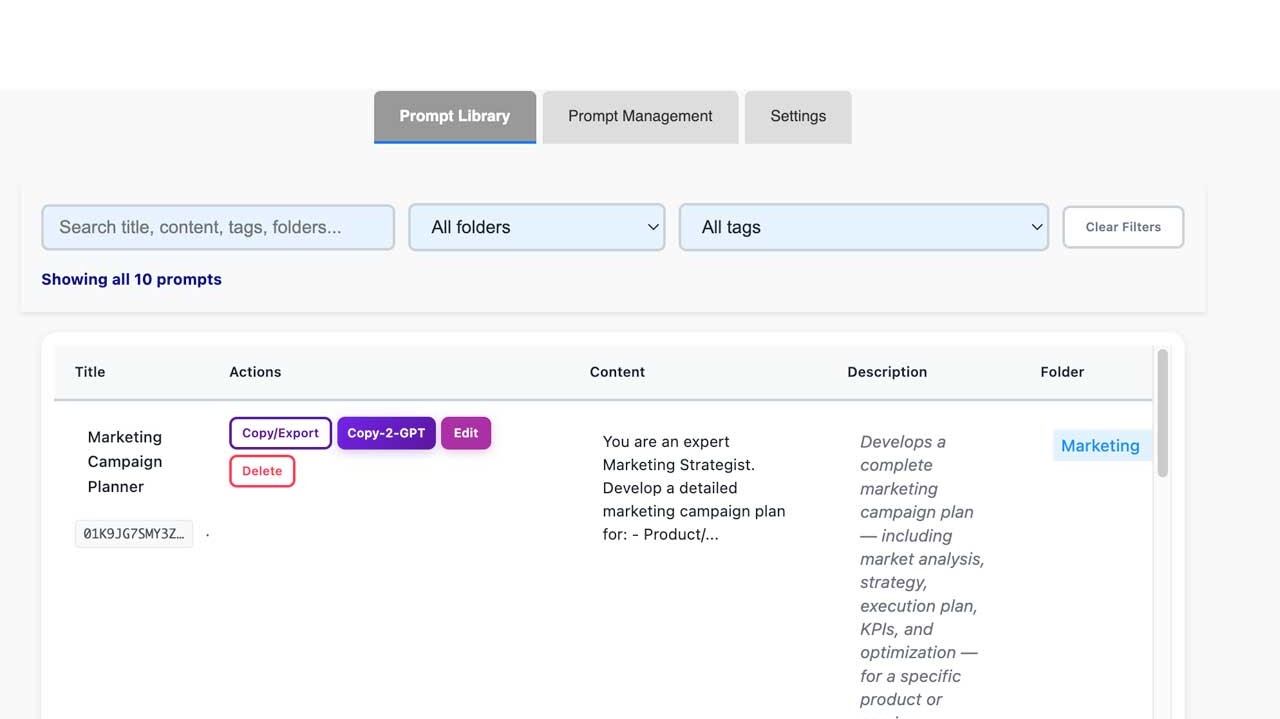
Task: Click the Content column header
Action: coord(617,372)
